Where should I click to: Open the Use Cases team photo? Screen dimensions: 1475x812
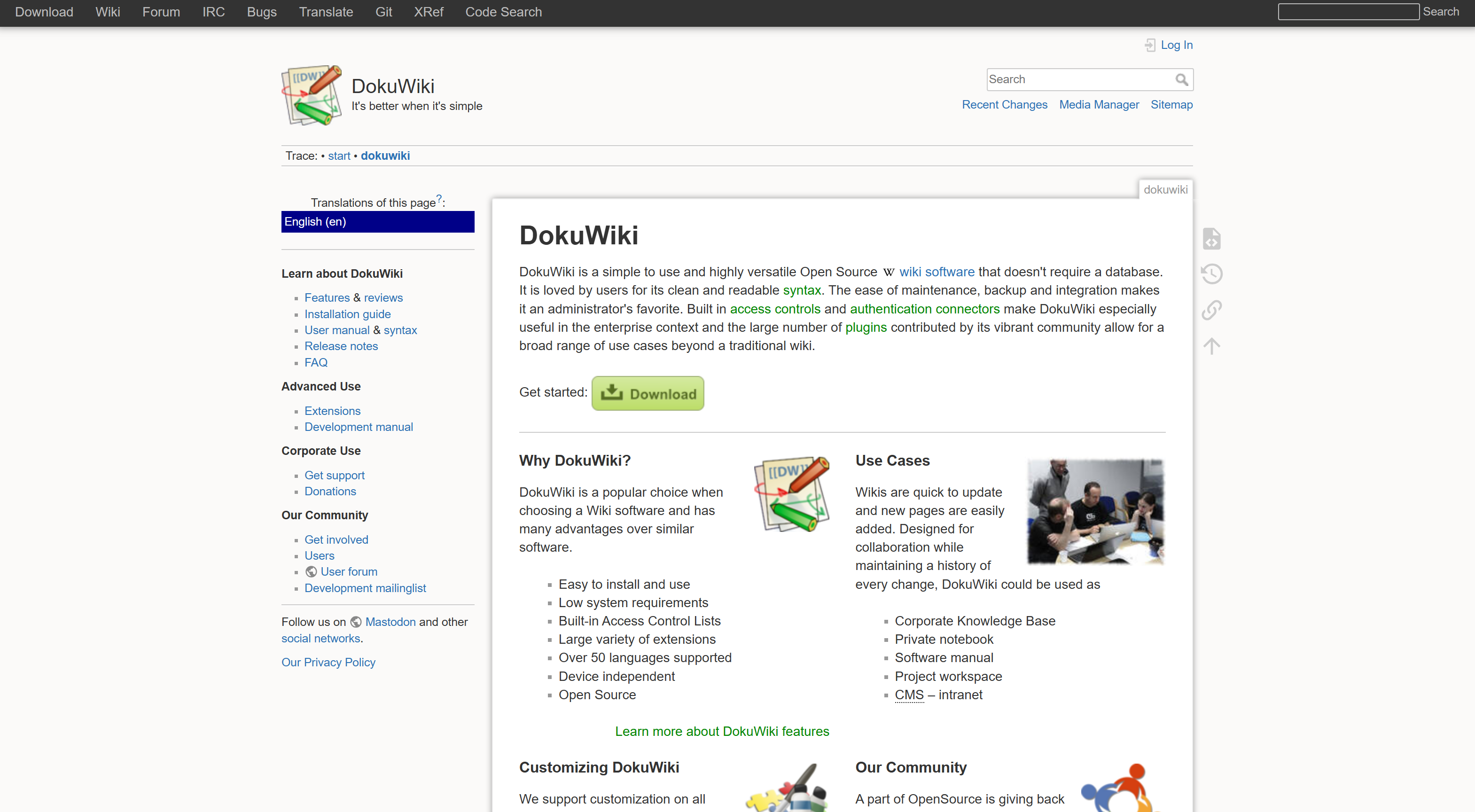point(1095,511)
